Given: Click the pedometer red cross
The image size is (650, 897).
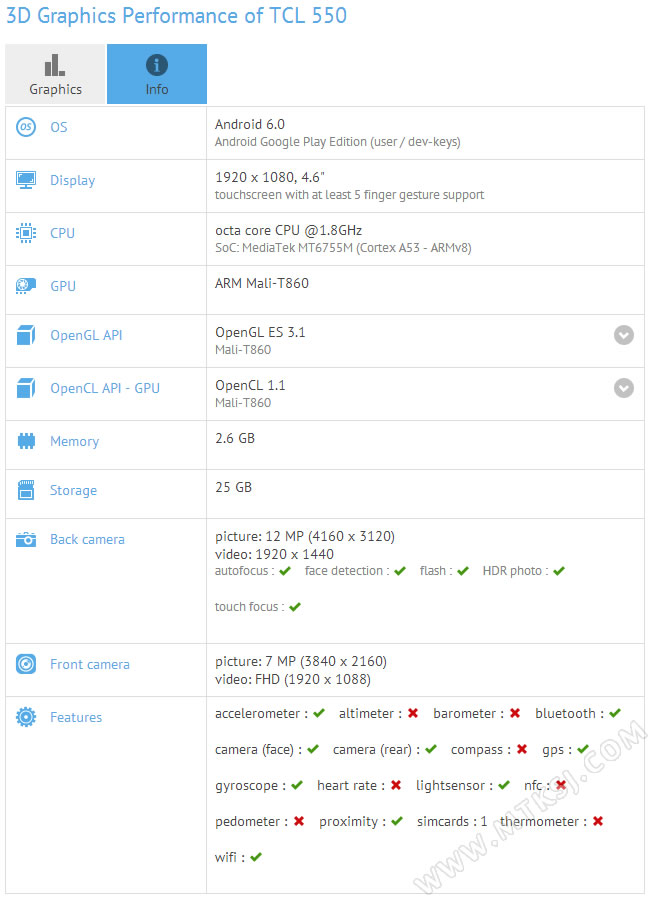Looking at the screenshot, I should click(x=299, y=821).
